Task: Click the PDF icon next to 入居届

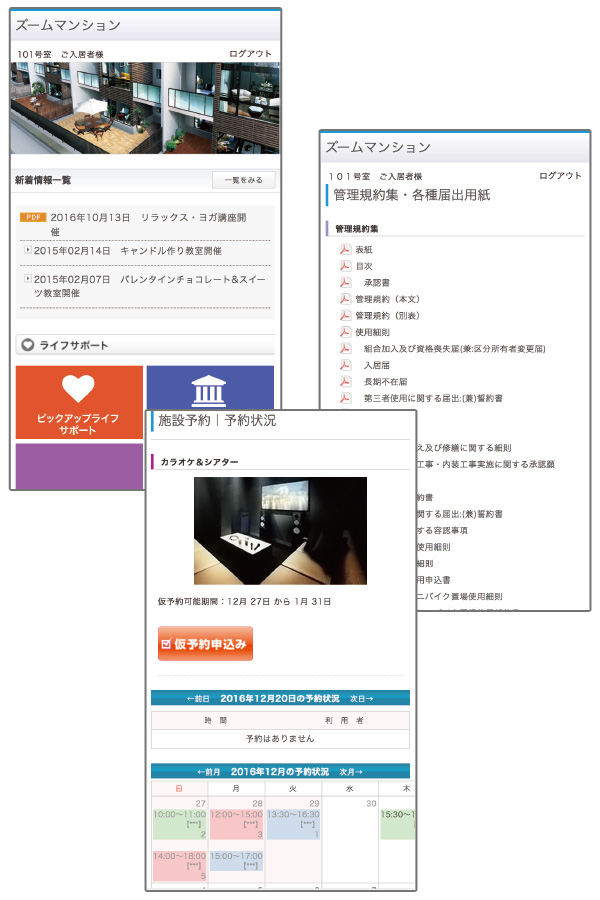Action: coord(346,365)
